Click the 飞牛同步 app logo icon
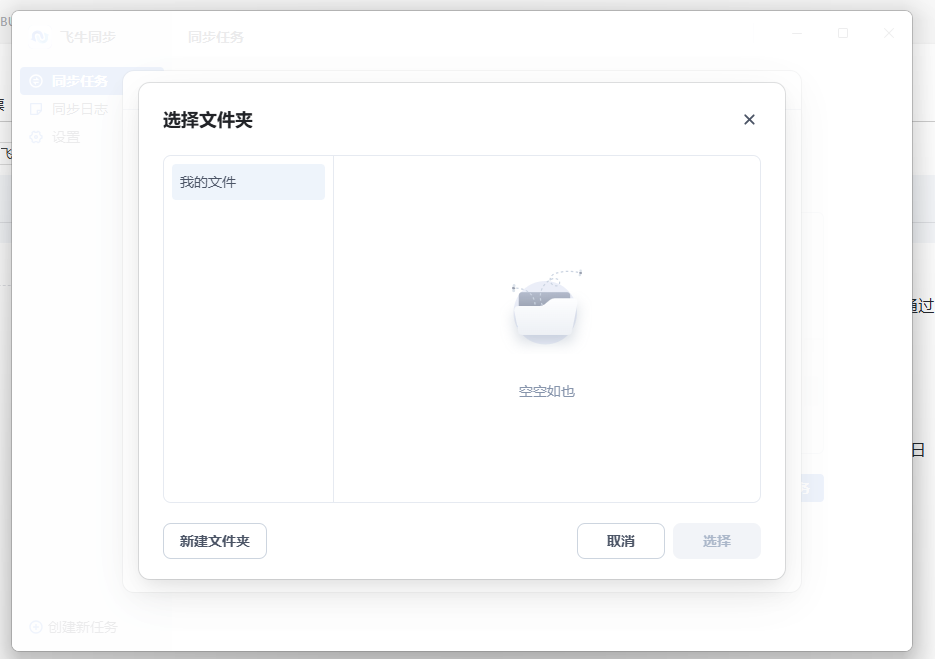The image size is (935, 659). click(x=39, y=37)
